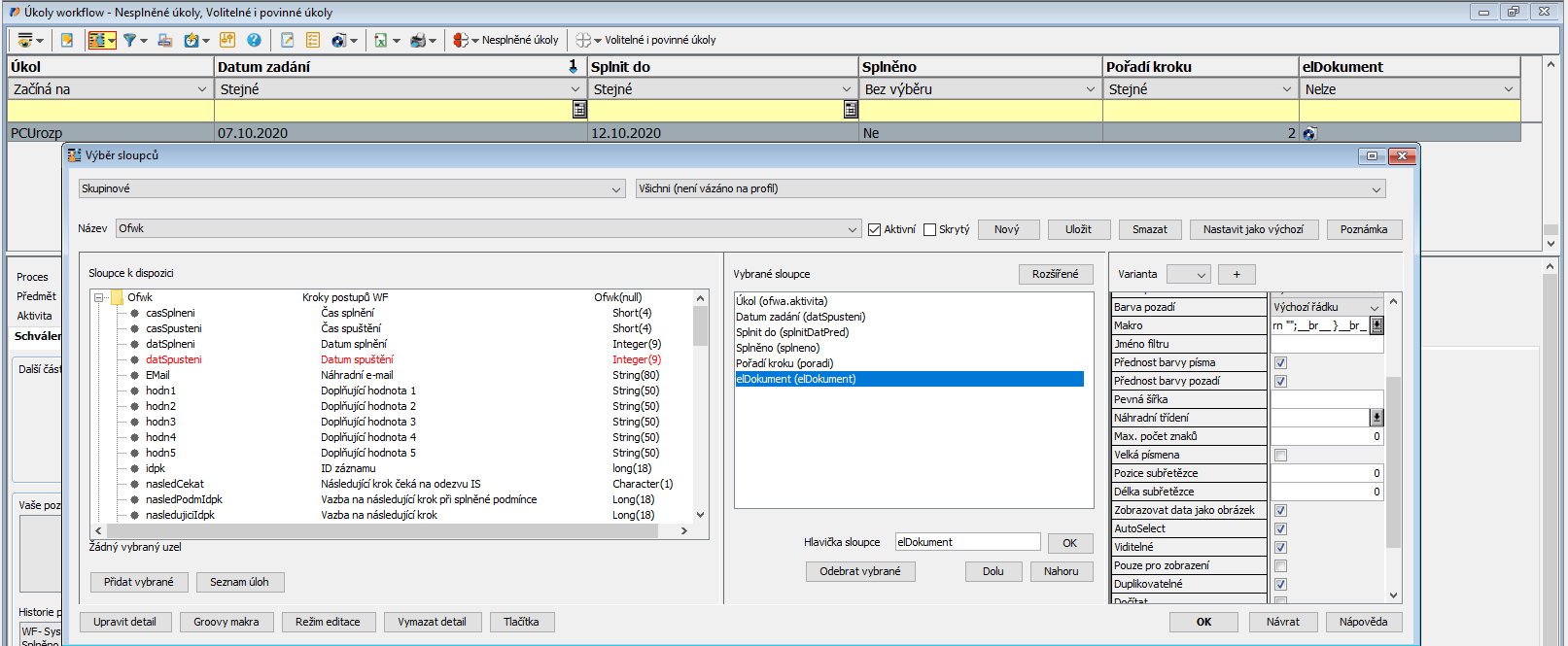
Task: Click the funnel filter icon in toolbar
Action: click(x=128, y=40)
